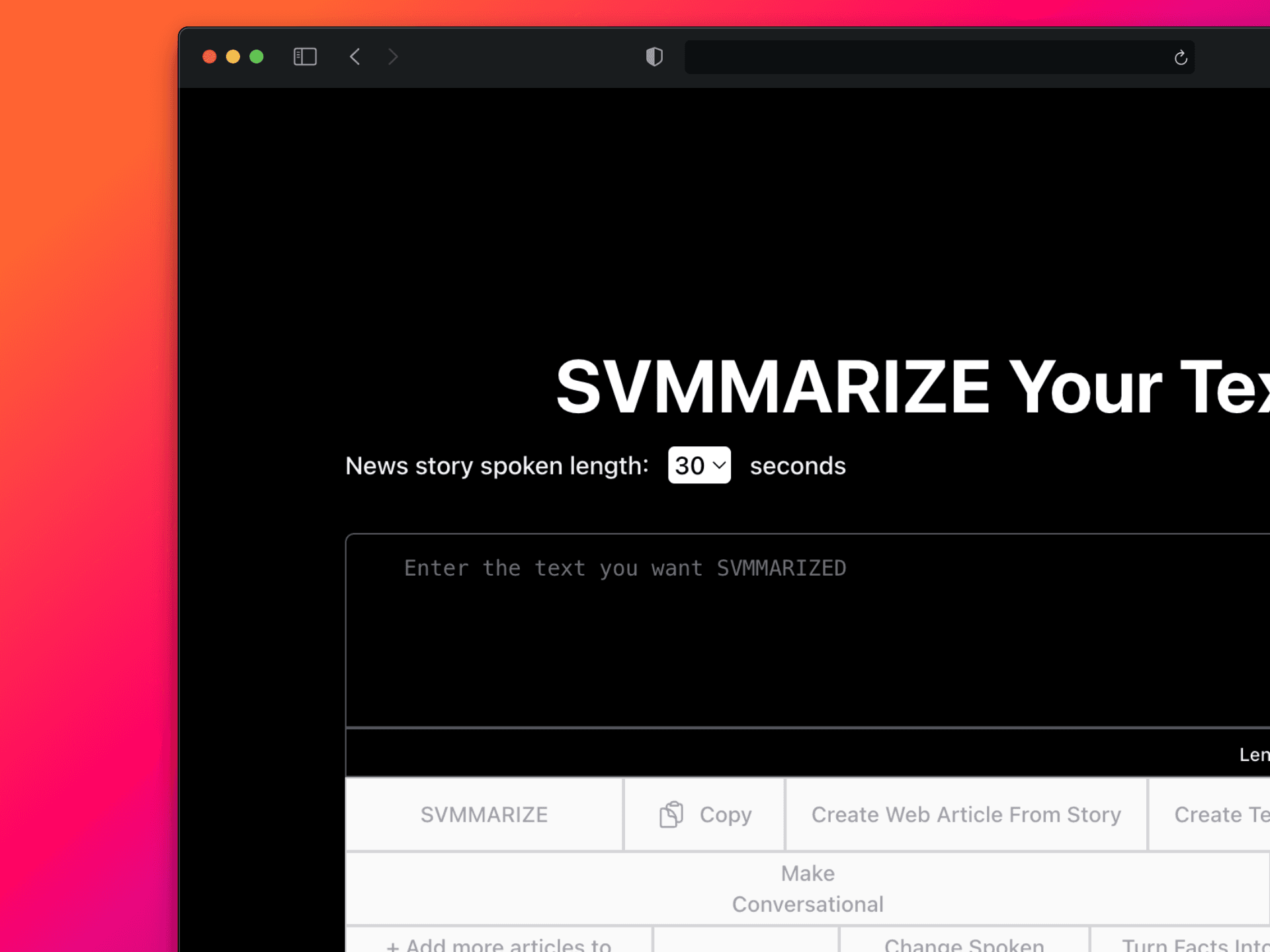This screenshot has height=952, width=1270.
Task: Focus the text area to be SVMMARIZED
Action: 808,631
